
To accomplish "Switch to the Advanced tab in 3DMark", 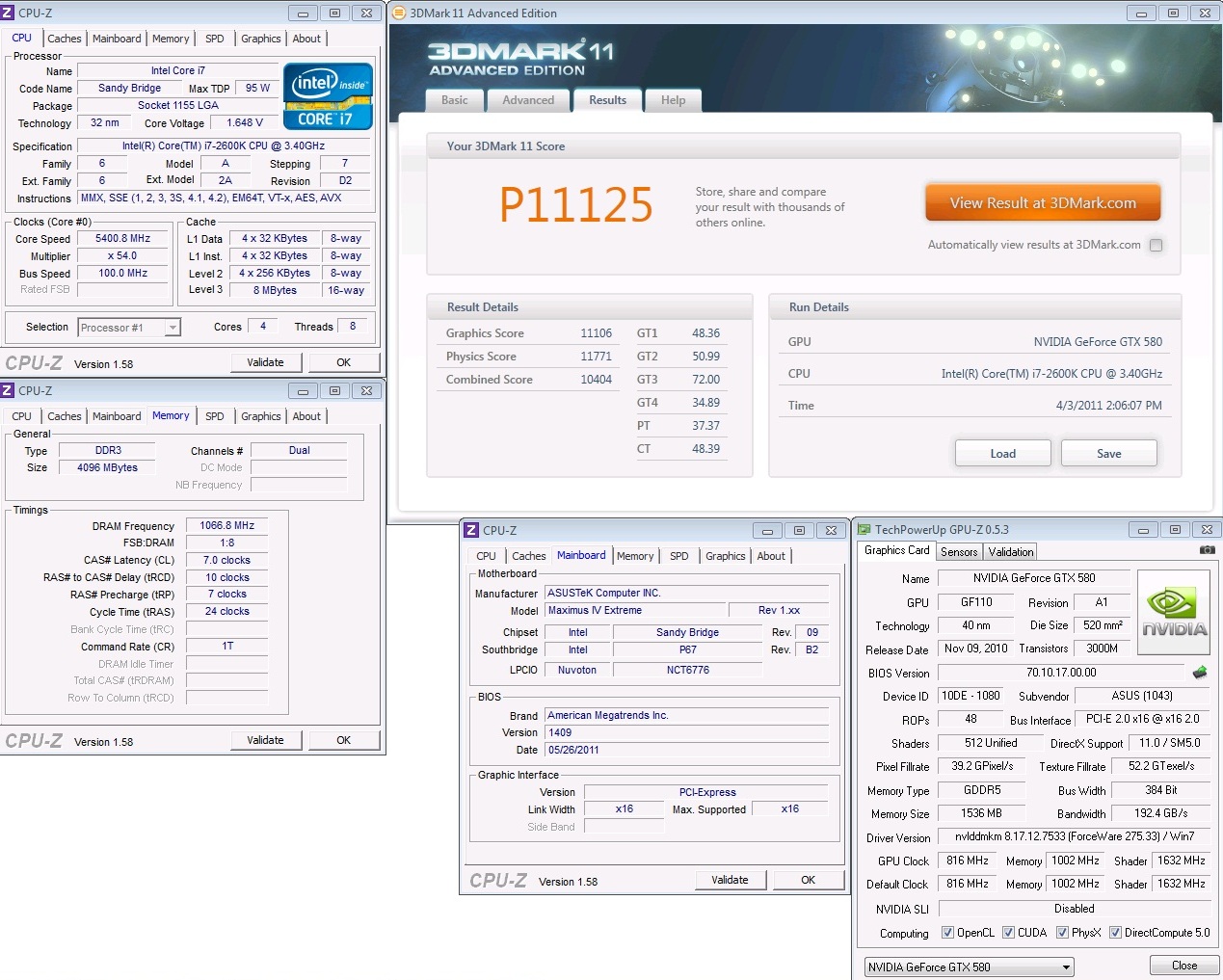I will [528, 100].
